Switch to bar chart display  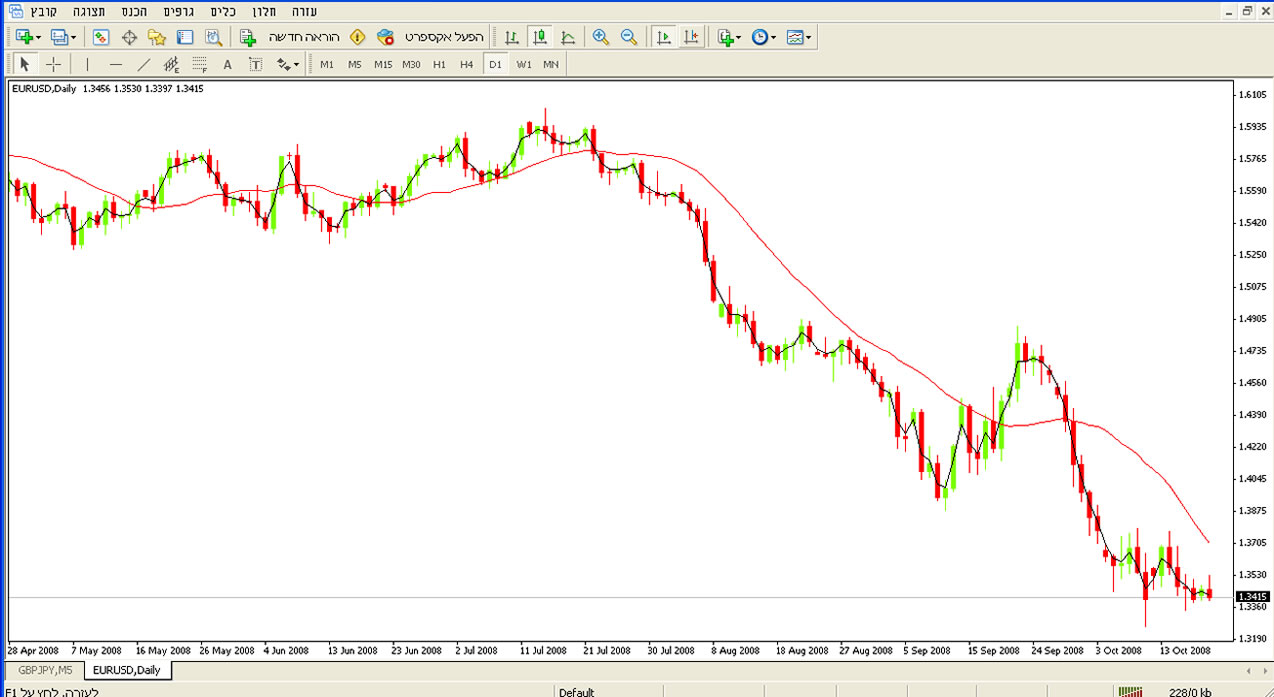tap(511, 37)
